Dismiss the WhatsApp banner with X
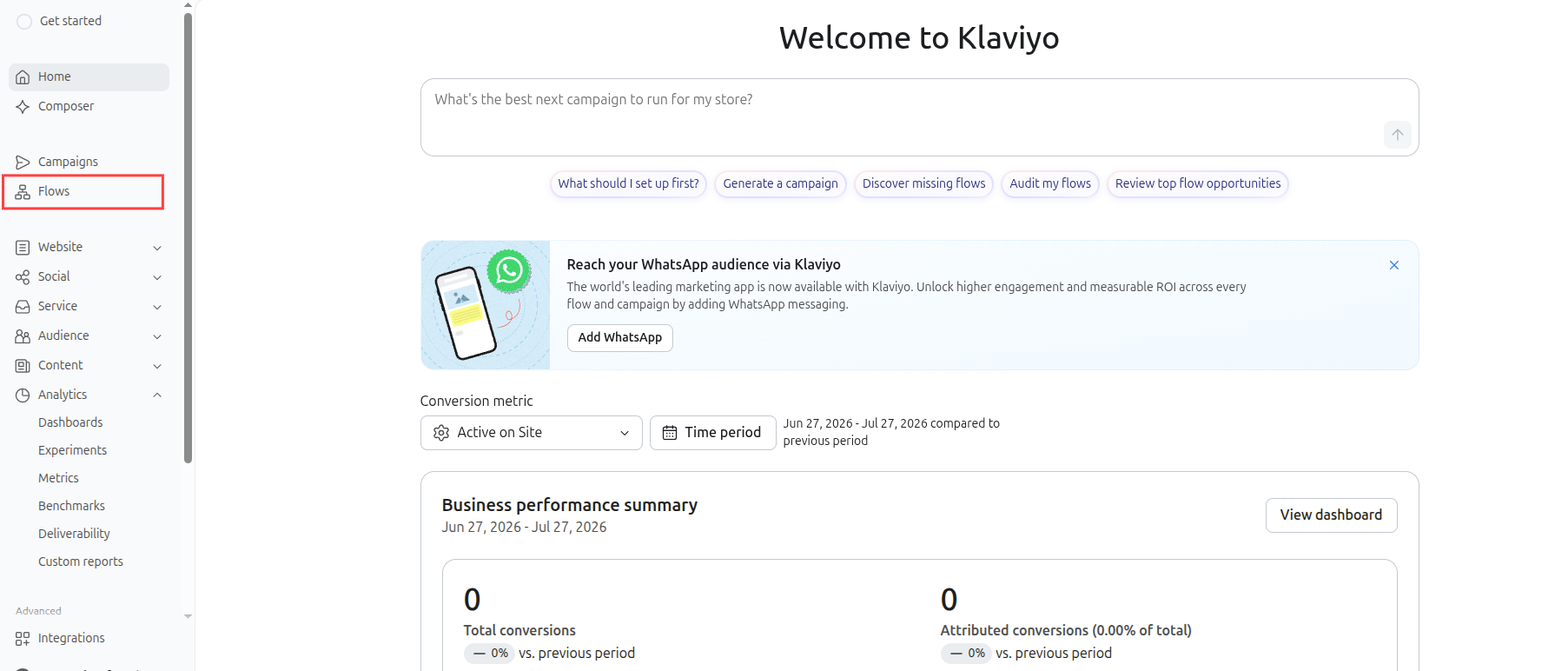The image size is (1568, 671). point(1394,265)
